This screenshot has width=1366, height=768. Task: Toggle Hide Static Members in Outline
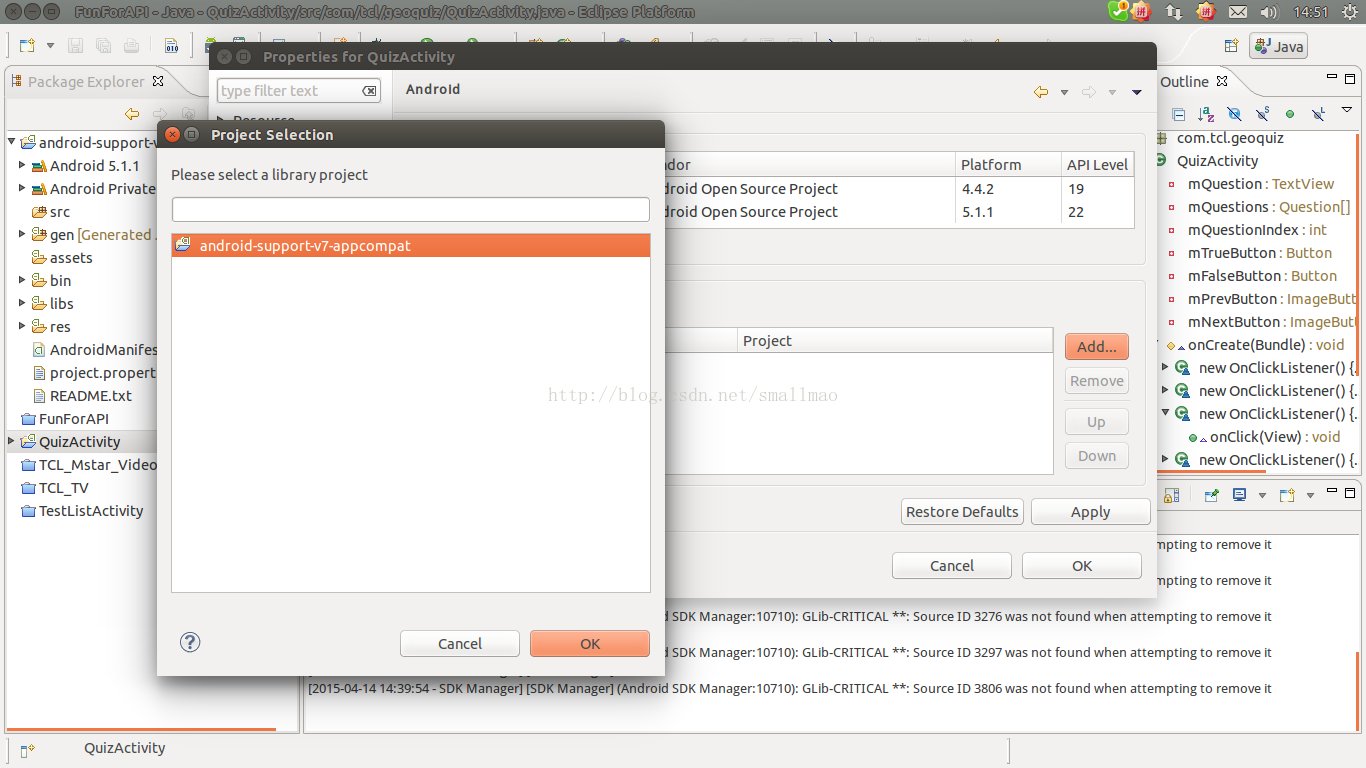point(1262,114)
